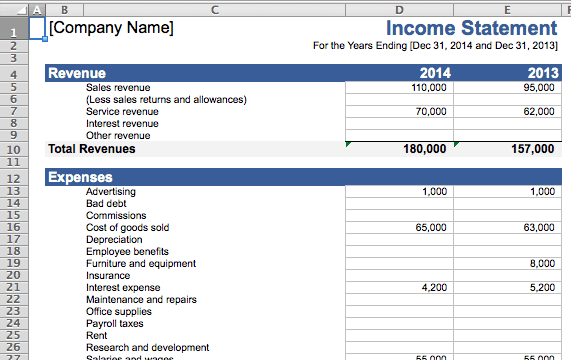Select the Rent label
The image size is (571, 360).
pyautogui.click(x=97, y=336)
